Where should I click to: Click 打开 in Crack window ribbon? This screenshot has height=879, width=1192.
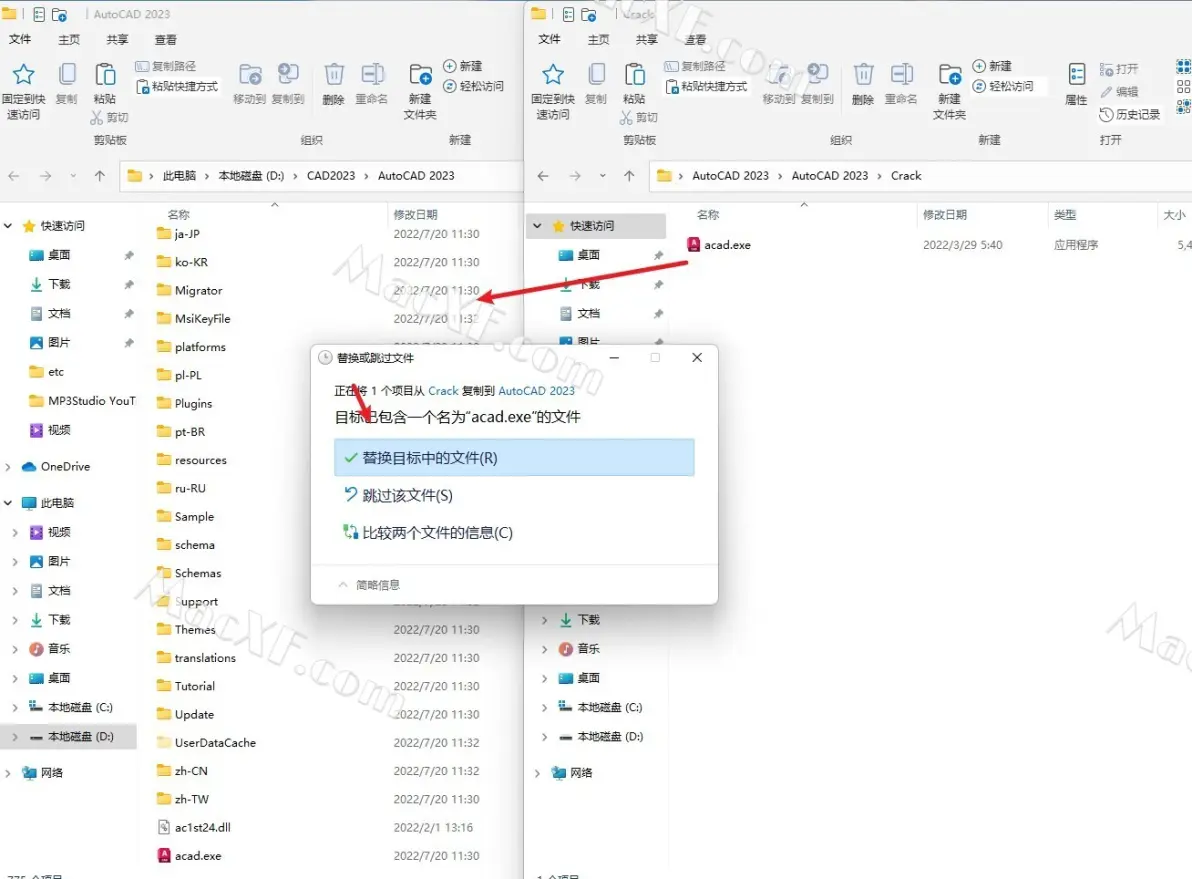click(x=1119, y=69)
